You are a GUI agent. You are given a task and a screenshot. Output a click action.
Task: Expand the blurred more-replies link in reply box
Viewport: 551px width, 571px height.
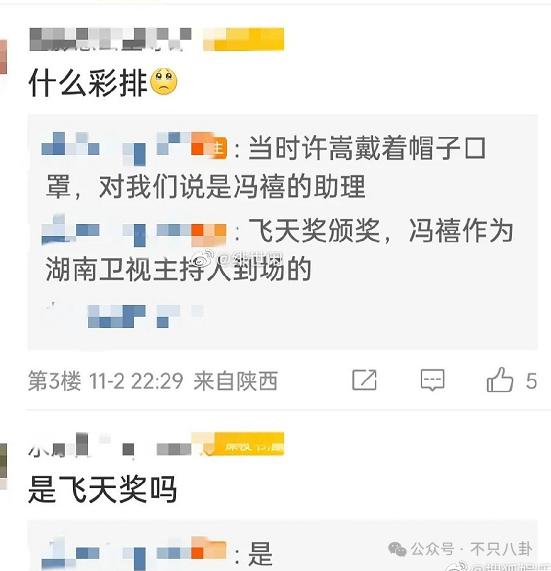124,315
